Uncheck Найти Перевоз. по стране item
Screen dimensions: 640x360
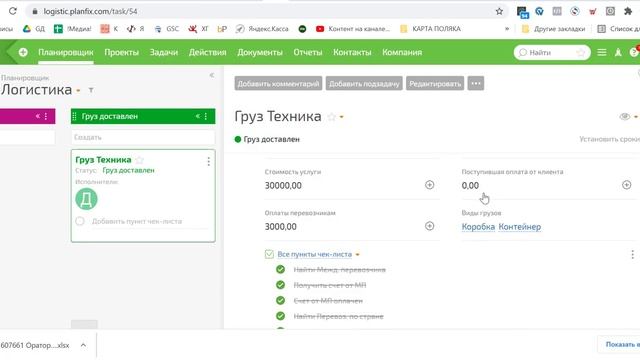(280, 316)
